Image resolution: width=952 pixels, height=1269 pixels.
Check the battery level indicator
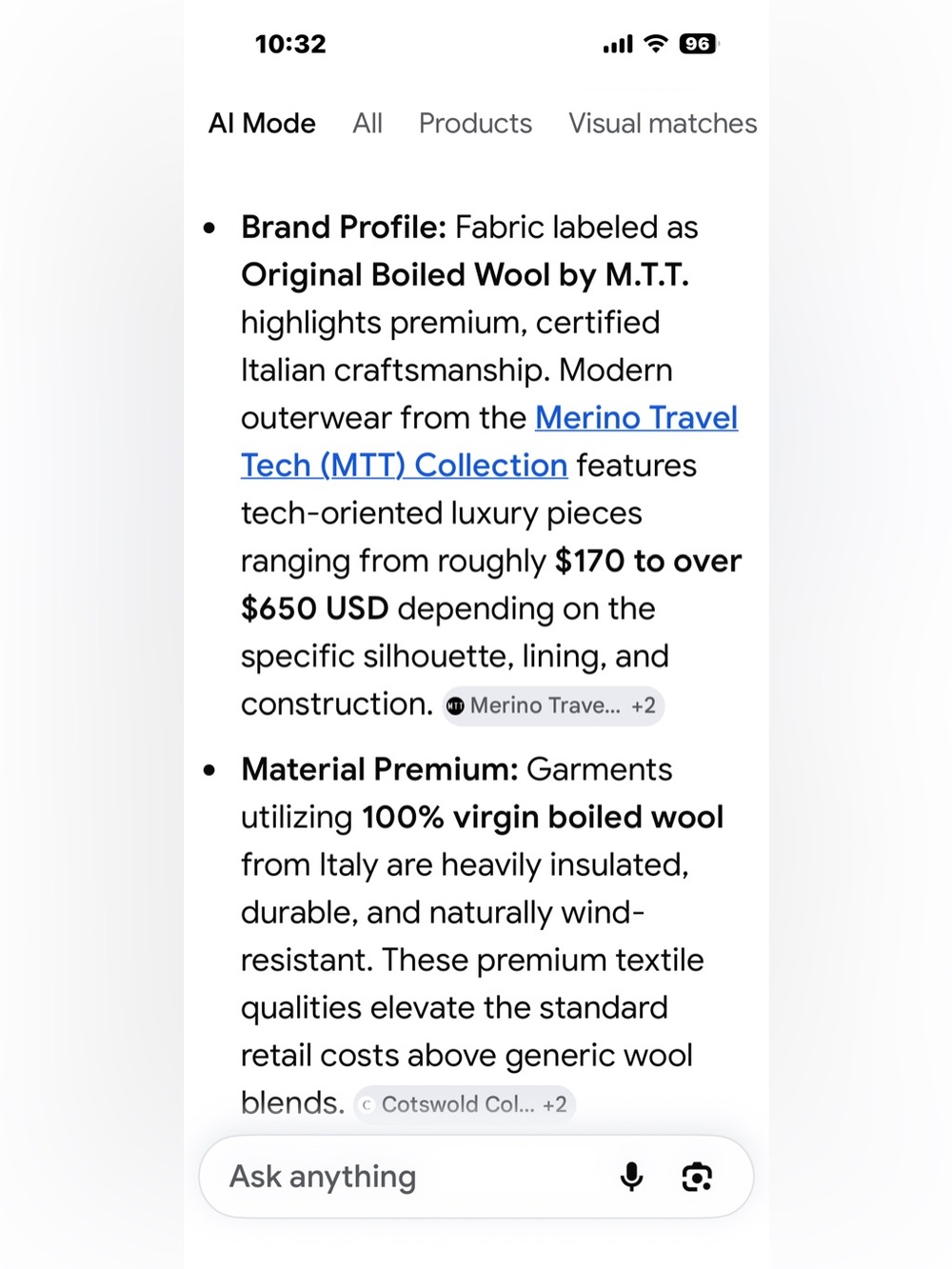click(x=699, y=44)
